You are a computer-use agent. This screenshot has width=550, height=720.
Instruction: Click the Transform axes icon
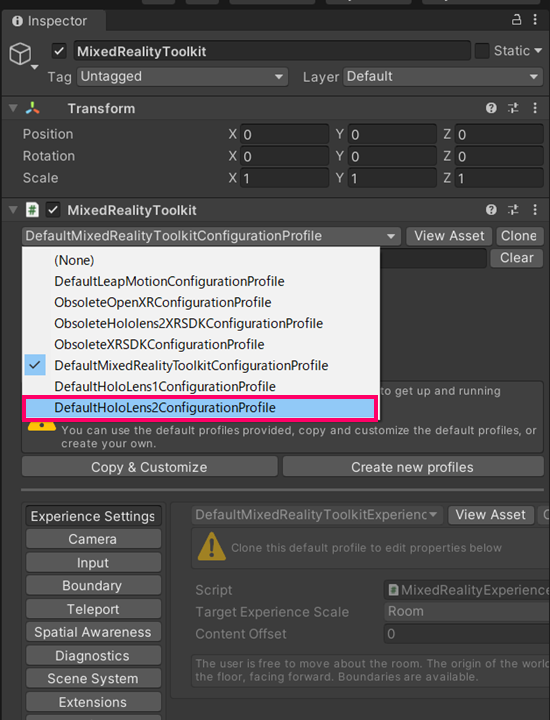tap(33, 108)
